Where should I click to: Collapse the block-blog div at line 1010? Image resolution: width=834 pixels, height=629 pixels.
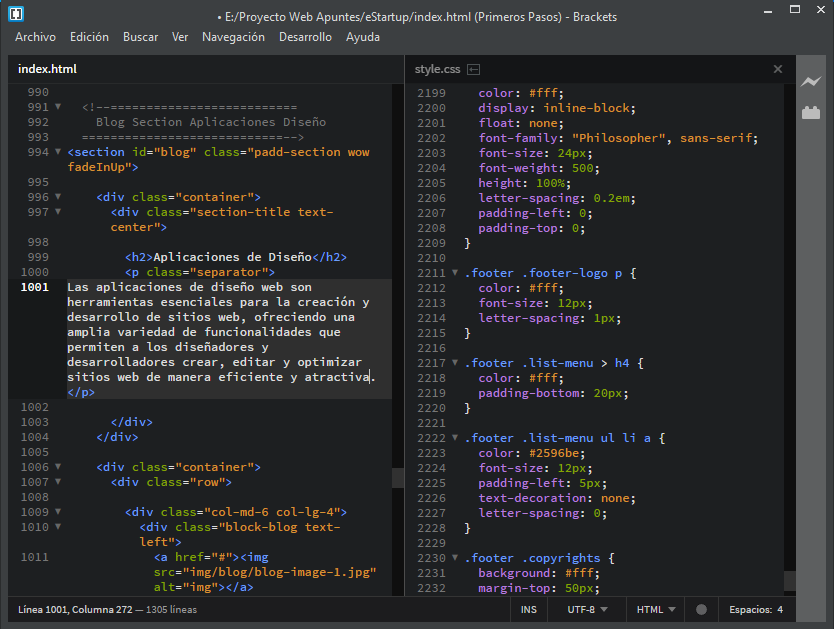click(58, 527)
